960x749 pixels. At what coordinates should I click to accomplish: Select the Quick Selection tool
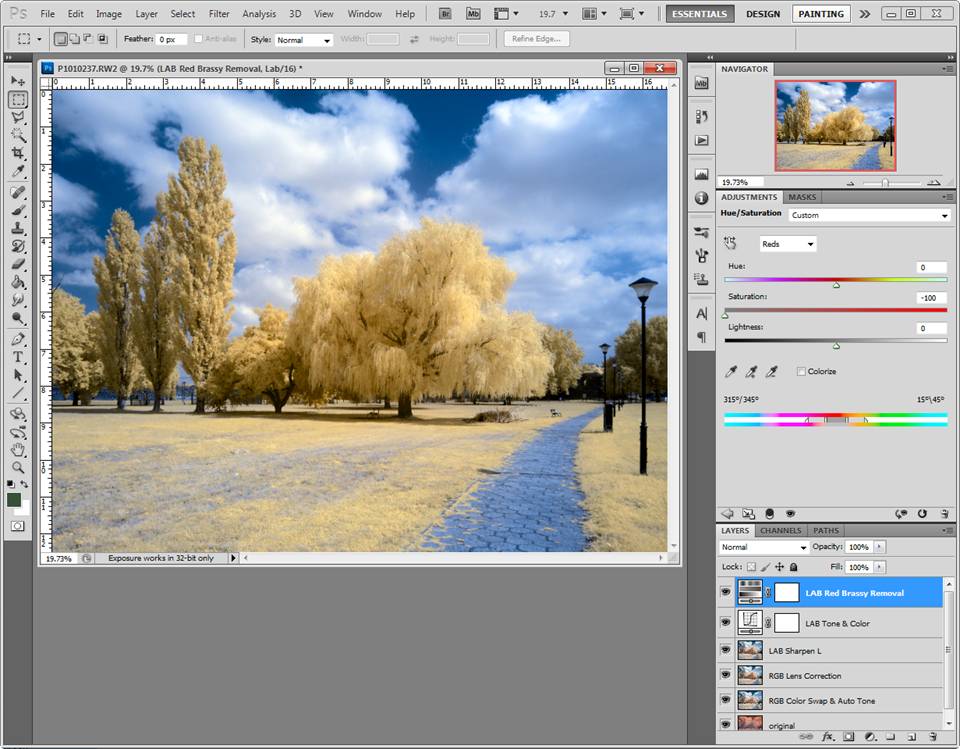click(x=18, y=135)
